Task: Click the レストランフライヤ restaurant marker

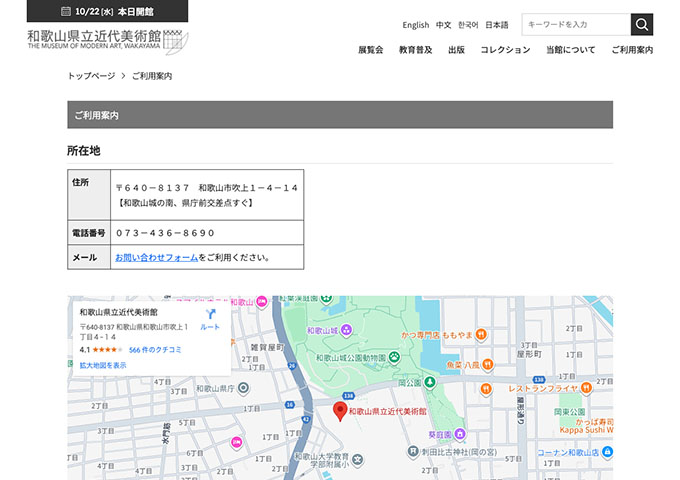Action: [x=586, y=388]
